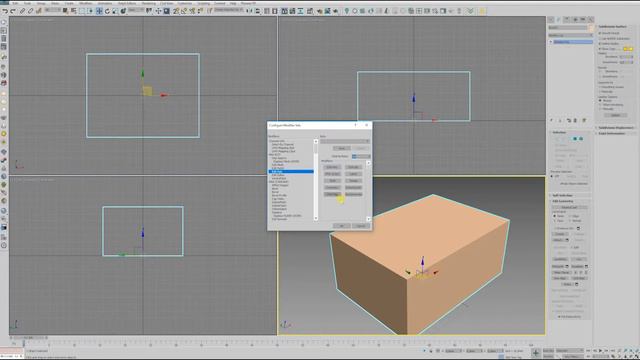This screenshot has height=360, width=640.
Task: Activate the Select Object tool
Action: (65, 11)
